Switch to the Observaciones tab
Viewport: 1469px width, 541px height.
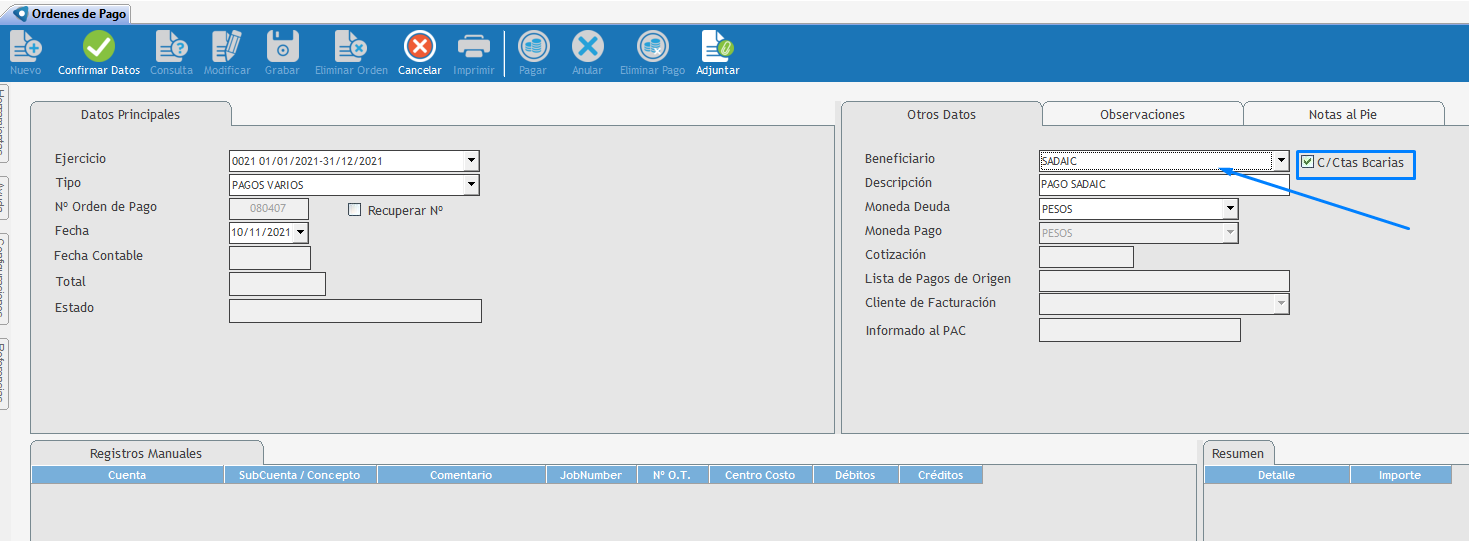1142,114
